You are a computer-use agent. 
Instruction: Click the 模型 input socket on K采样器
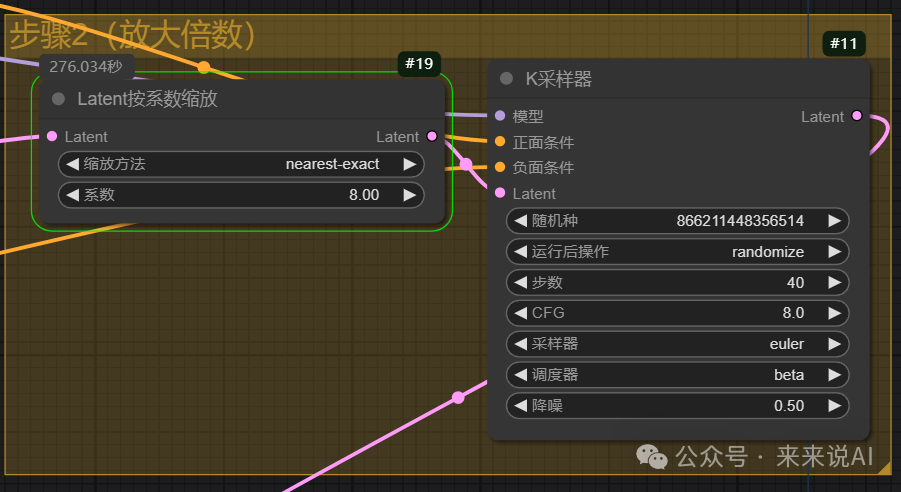tap(500, 116)
